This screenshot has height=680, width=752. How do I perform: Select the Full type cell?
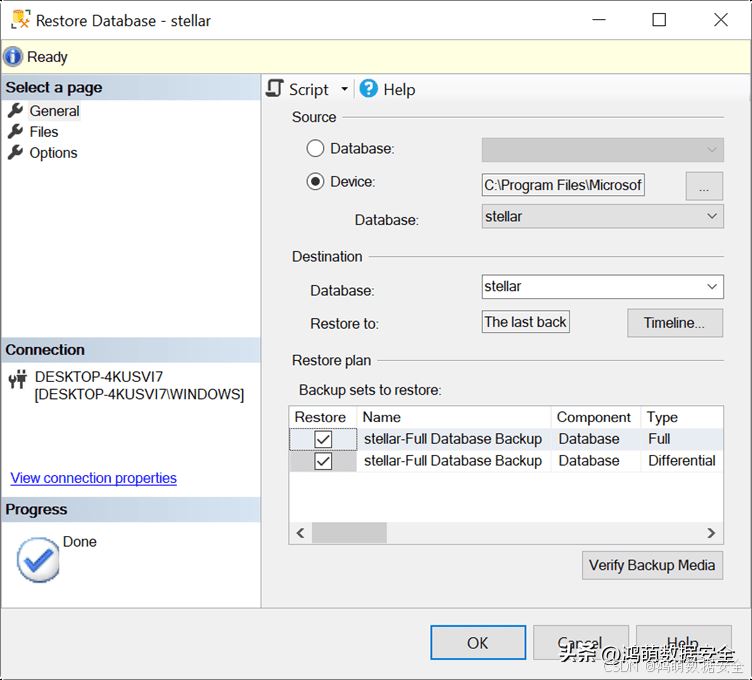point(682,439)
